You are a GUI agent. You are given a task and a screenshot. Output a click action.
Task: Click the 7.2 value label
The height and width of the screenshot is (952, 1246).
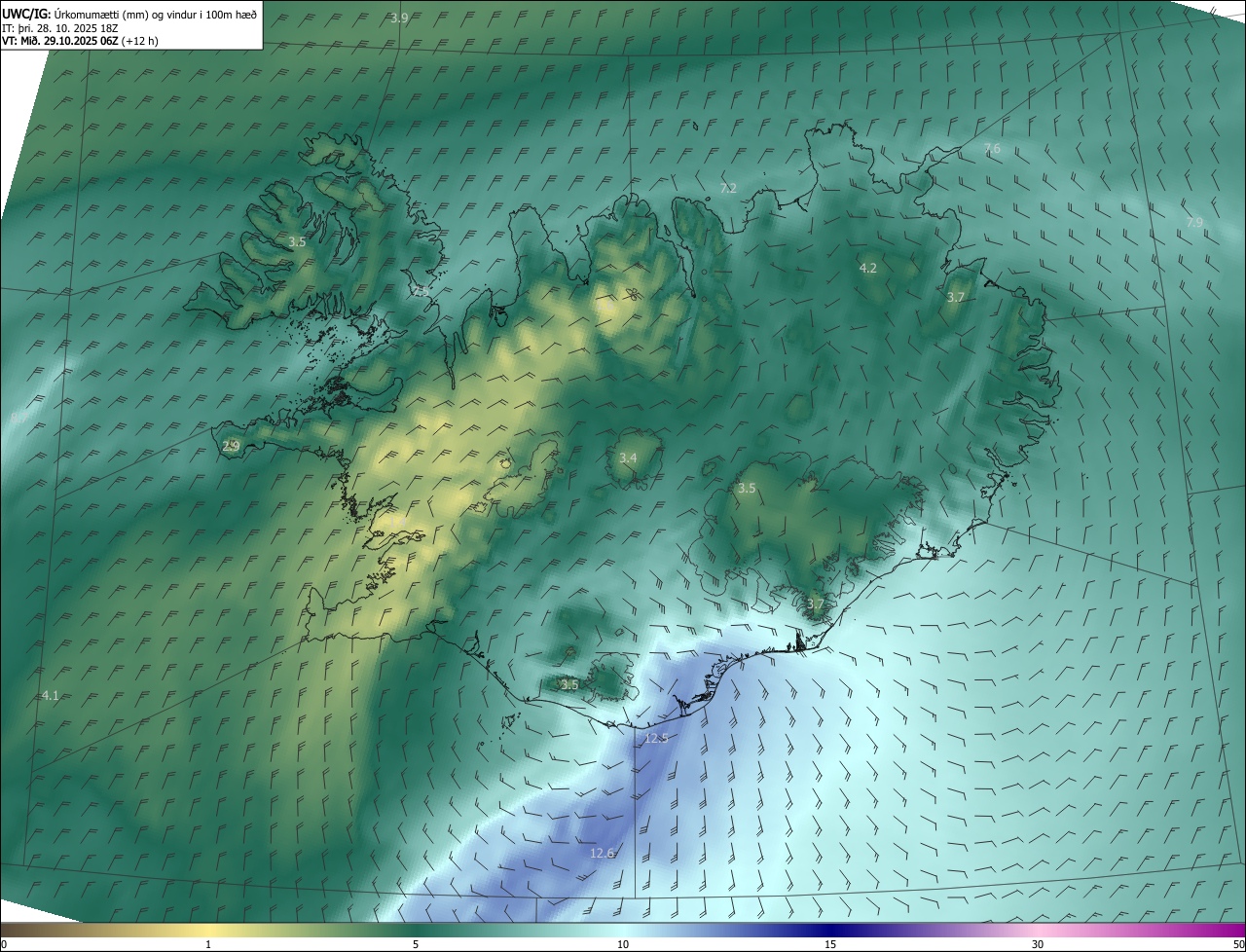(x=728, y=187)
